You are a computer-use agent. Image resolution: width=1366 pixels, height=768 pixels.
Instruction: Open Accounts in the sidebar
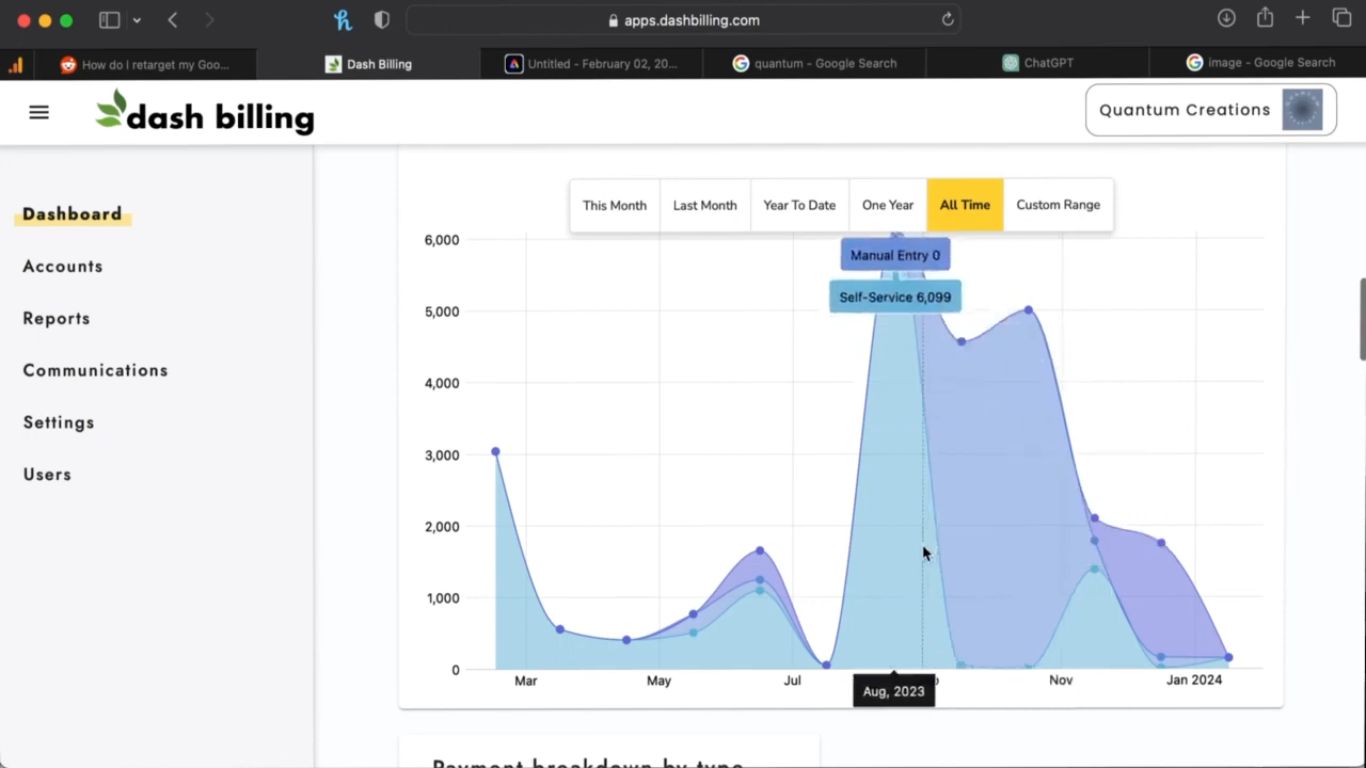click(x=63, y=266)
